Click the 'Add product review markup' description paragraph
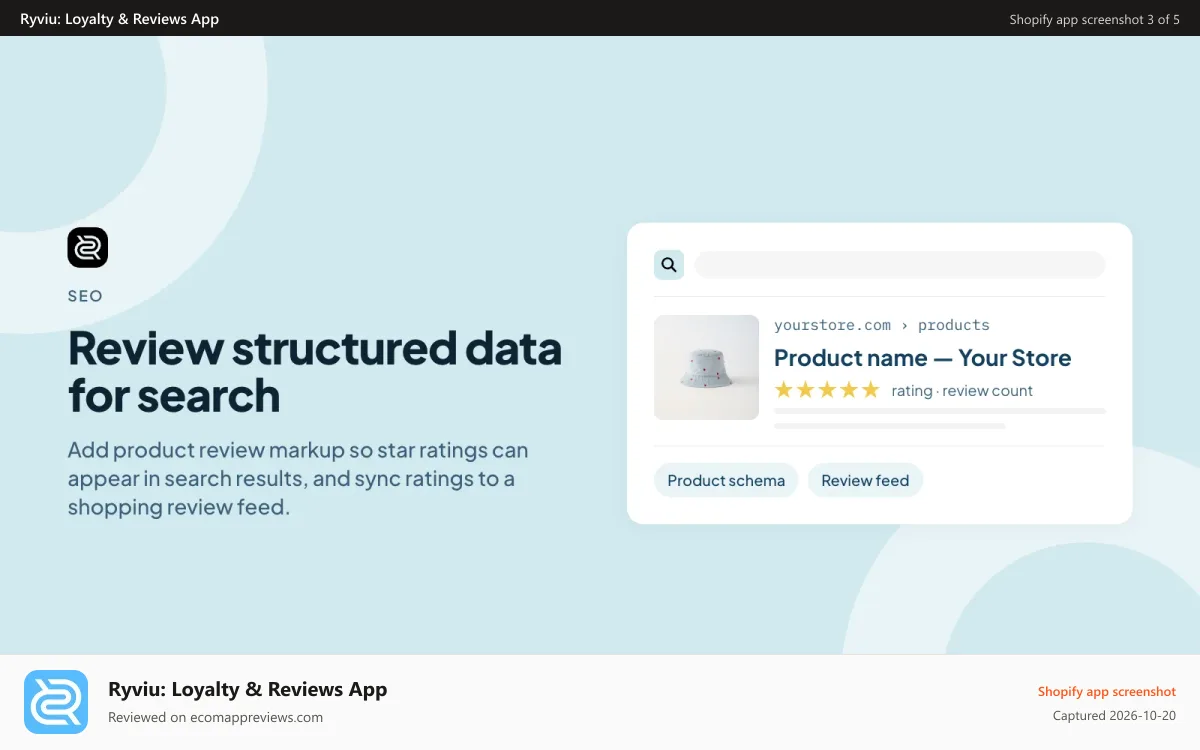 (x=298, y=479)
